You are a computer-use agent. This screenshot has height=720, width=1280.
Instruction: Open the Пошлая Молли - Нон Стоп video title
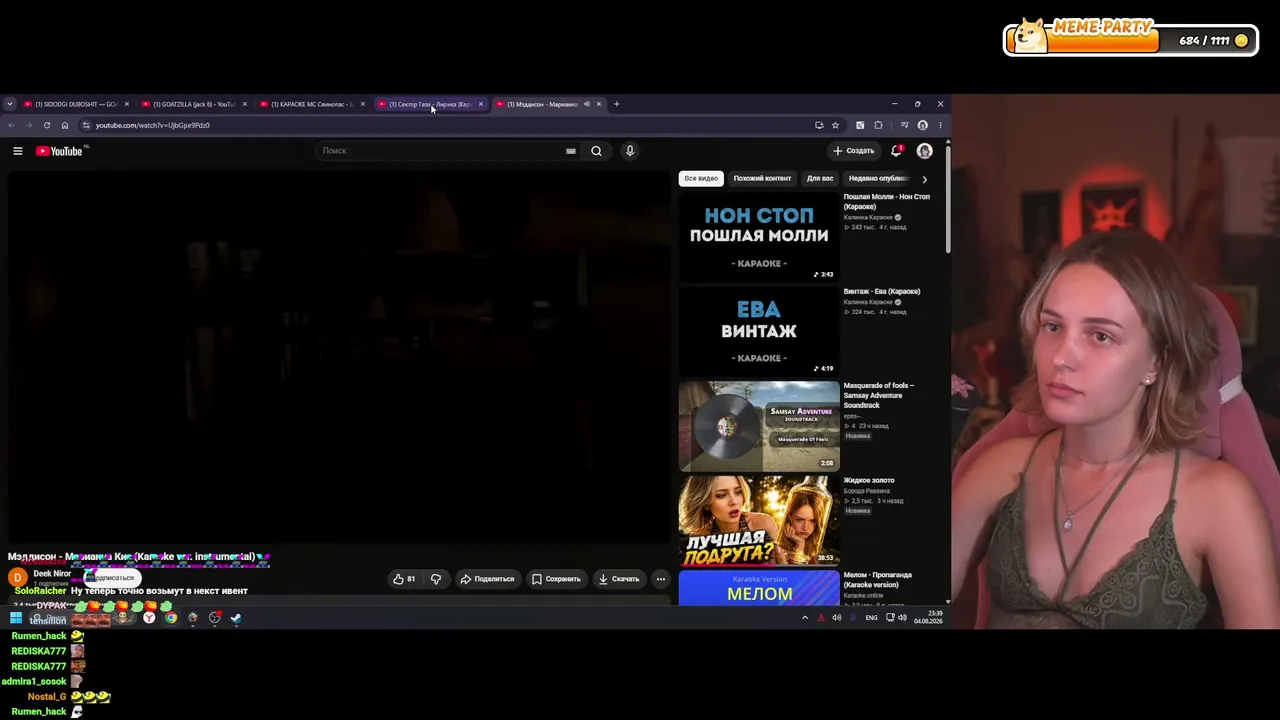pyautogui.click(x=886, y=201)
